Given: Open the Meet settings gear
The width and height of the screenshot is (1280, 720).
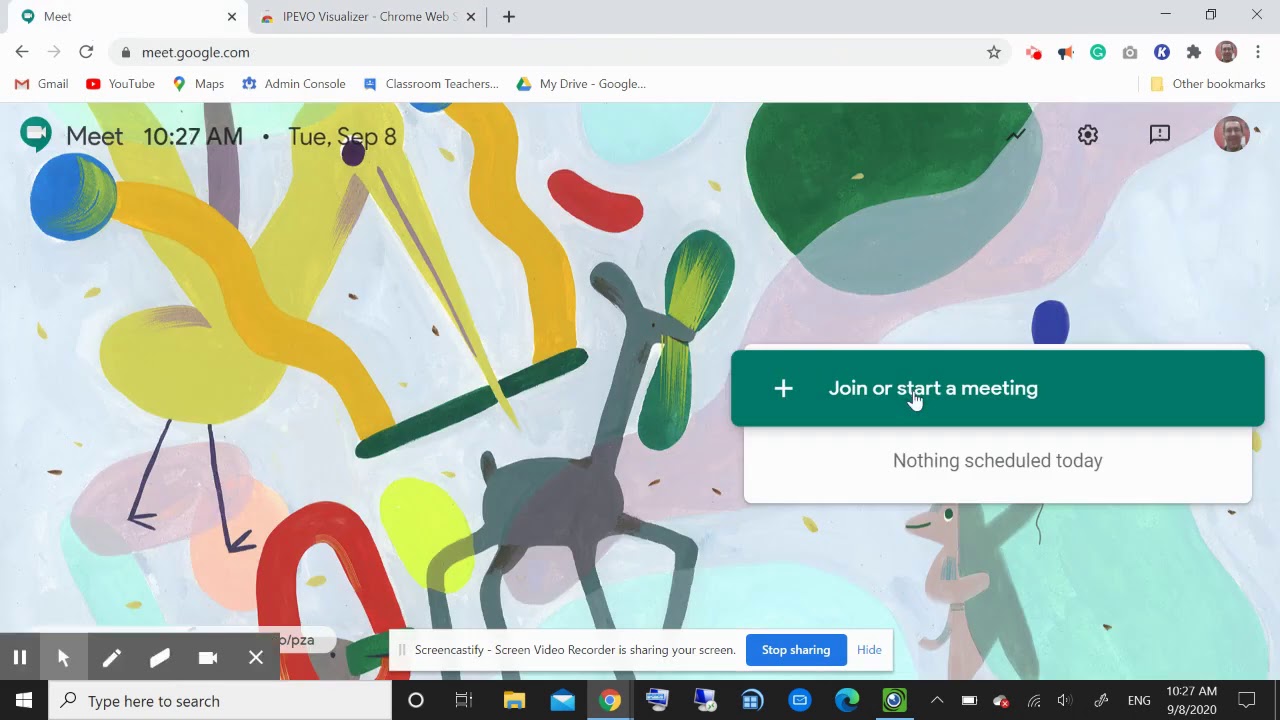Looking at the screenshot, I should point(1088,135).
